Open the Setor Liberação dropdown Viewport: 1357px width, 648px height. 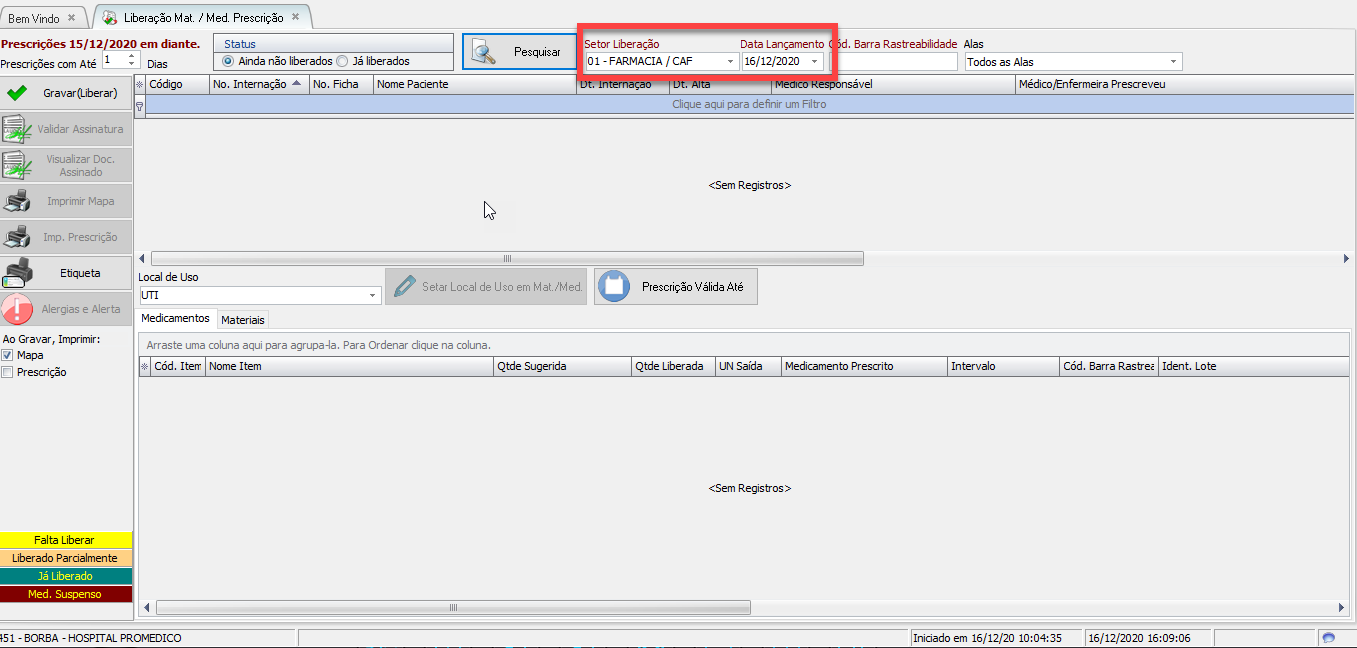(730, 62)
